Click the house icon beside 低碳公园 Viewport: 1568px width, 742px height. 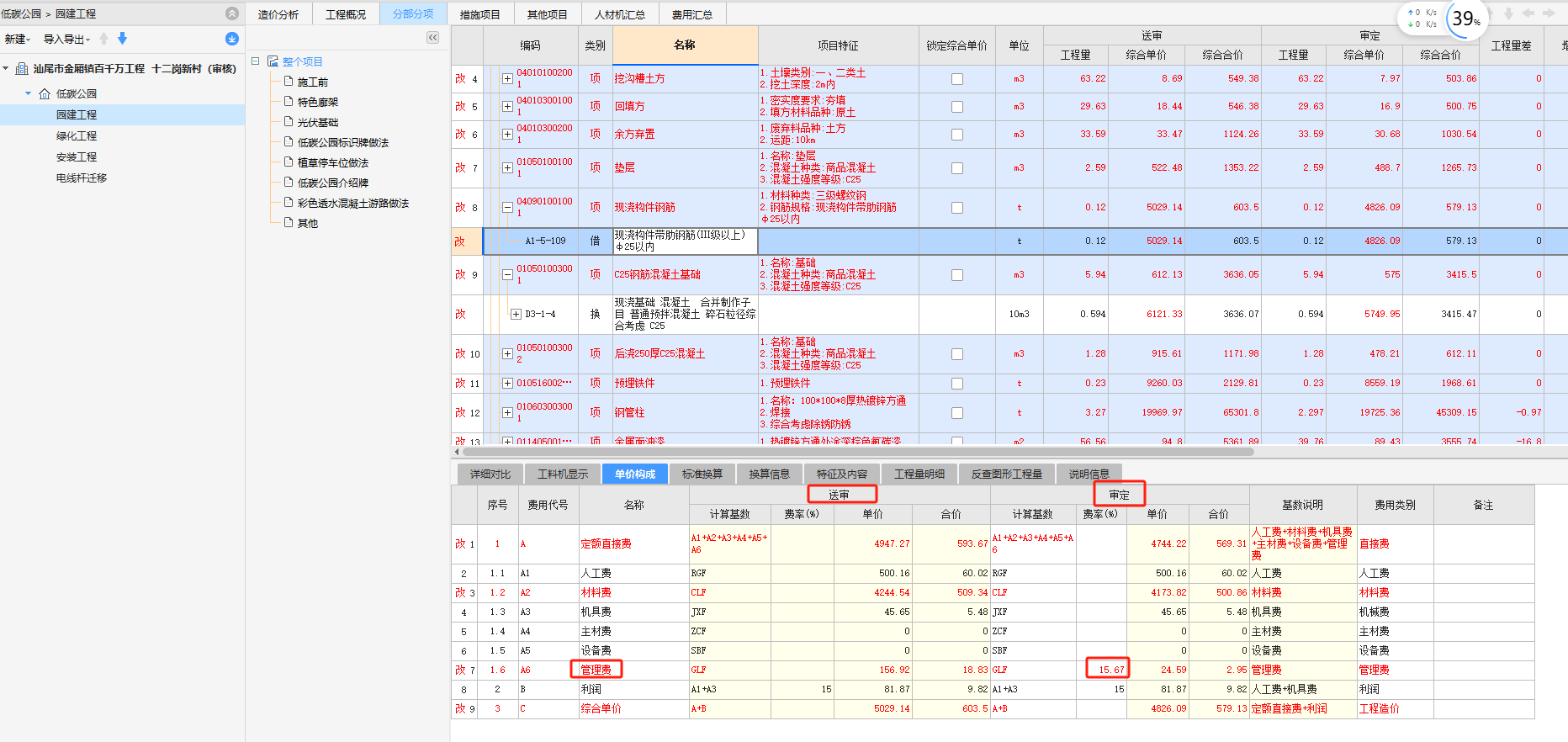click(45, 93)
